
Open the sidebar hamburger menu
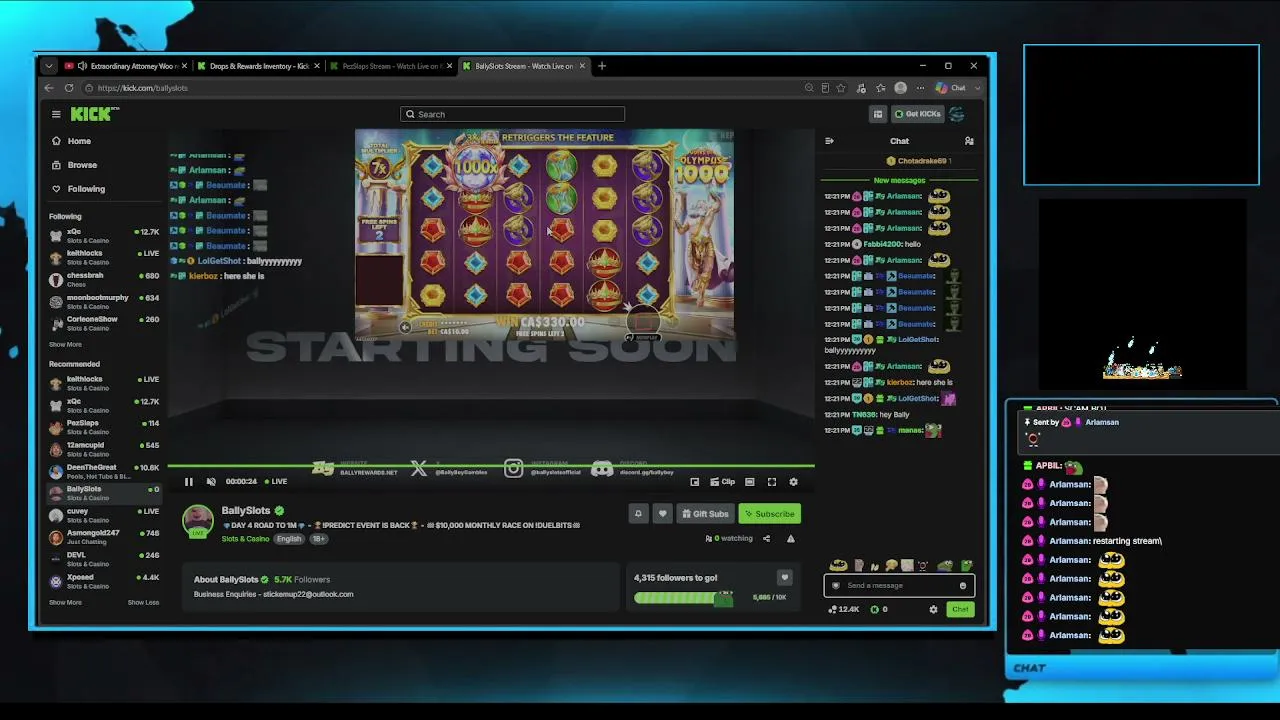coord(56,114)
